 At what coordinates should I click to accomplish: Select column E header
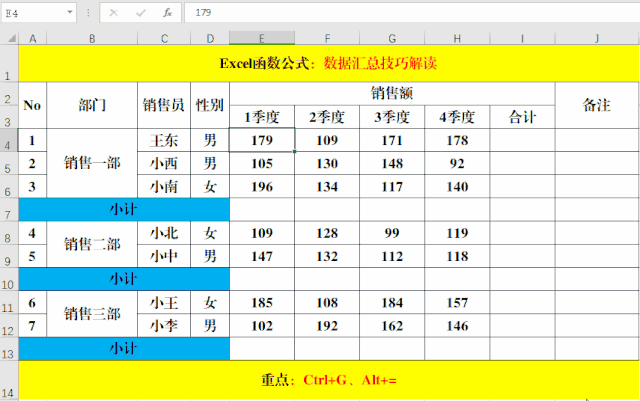point(262,38)
